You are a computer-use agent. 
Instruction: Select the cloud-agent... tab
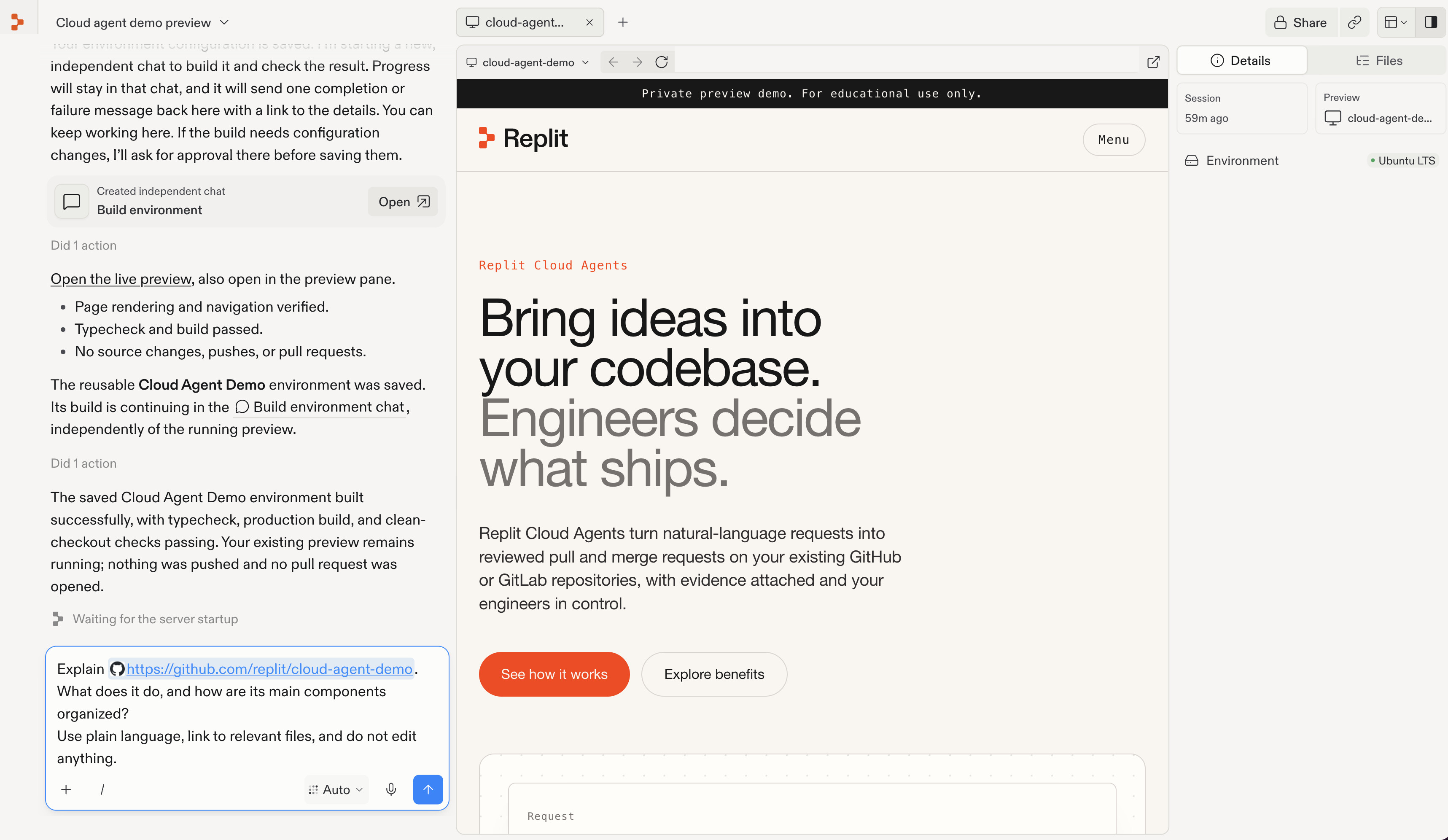click(529, 22)
